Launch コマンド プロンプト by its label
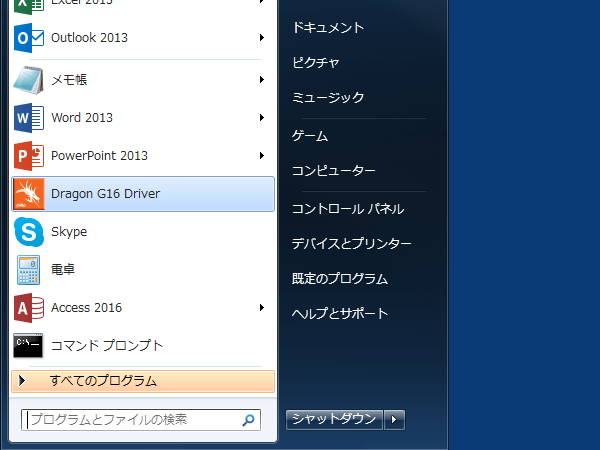The width and height of the screenshot is (600, 450). [107, 346]
